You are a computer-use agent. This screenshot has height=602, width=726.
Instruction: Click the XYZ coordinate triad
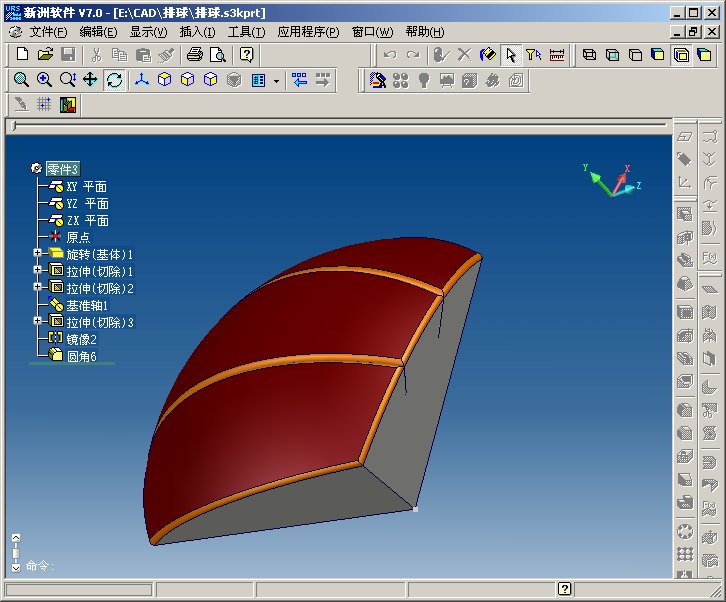pyautogui.click(x=612, y=181)
